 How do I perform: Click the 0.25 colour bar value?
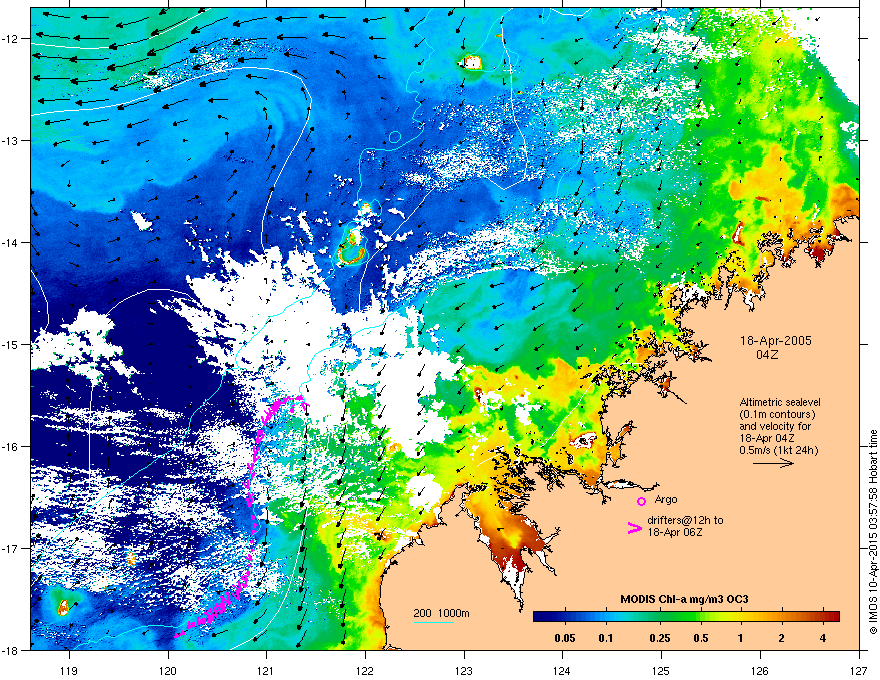tap(659, 638)
